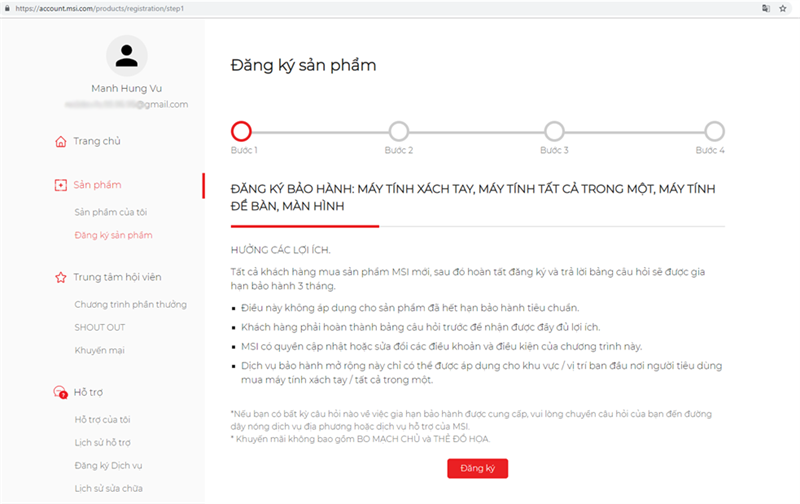Click the padlock site info icon
The width and height of the screenshot is (800, 504).
coord(7,8)
